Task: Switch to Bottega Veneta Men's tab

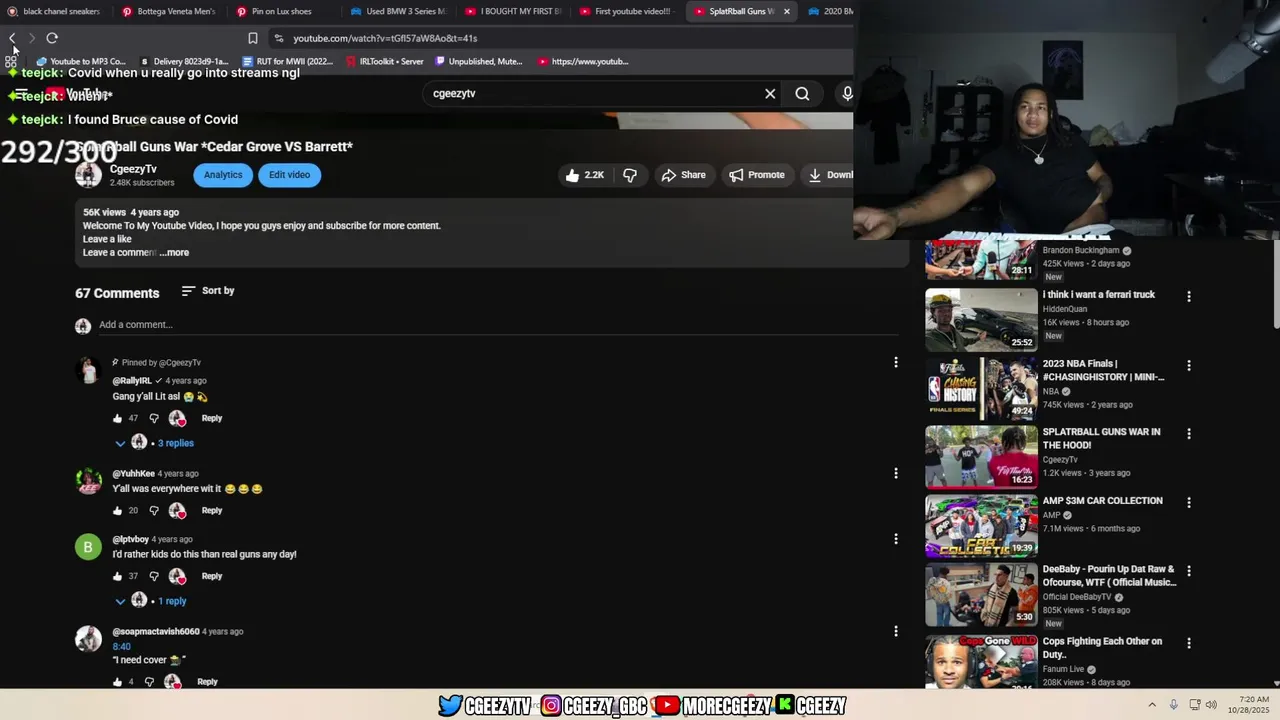Action: [x=168, y=12]
